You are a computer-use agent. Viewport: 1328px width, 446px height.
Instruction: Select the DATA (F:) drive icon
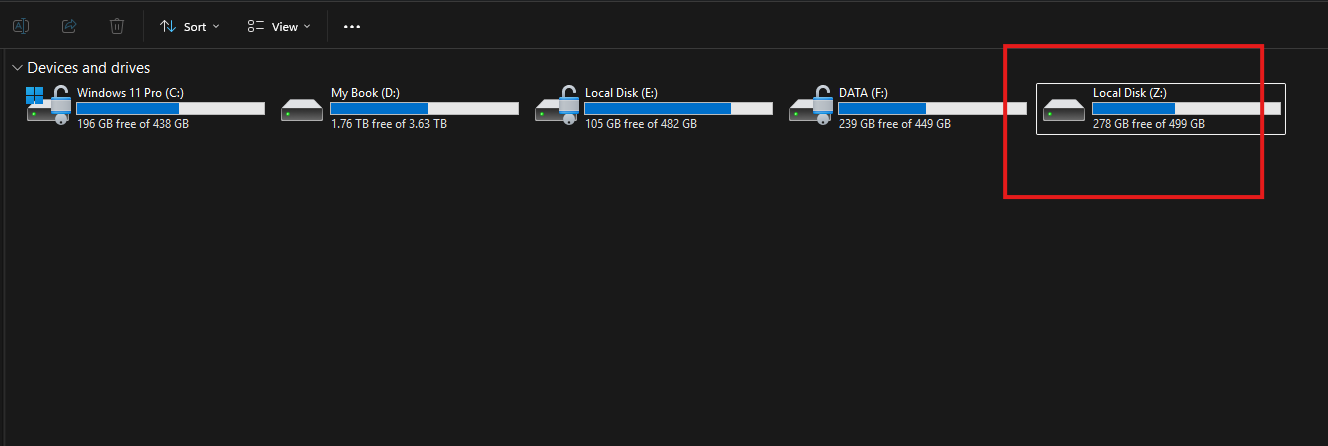coord(810,107)
